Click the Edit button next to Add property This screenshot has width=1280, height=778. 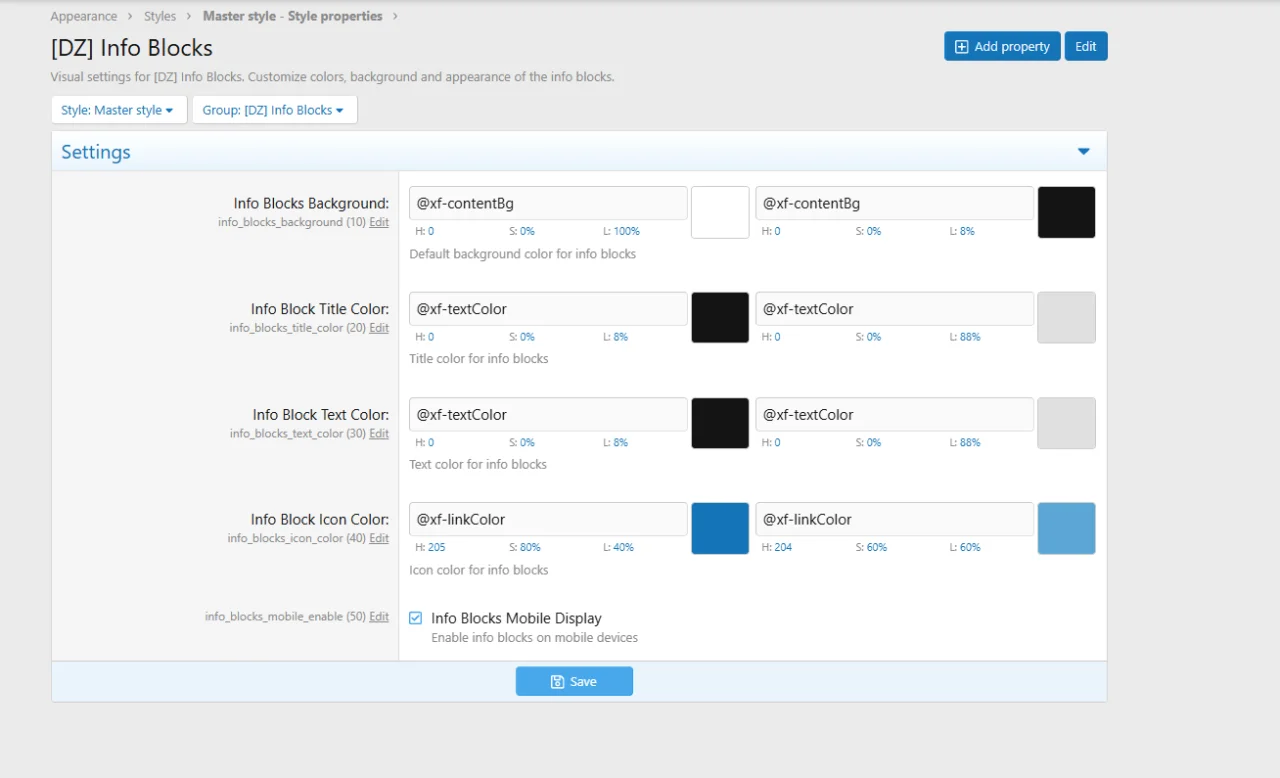[1085, 46]
